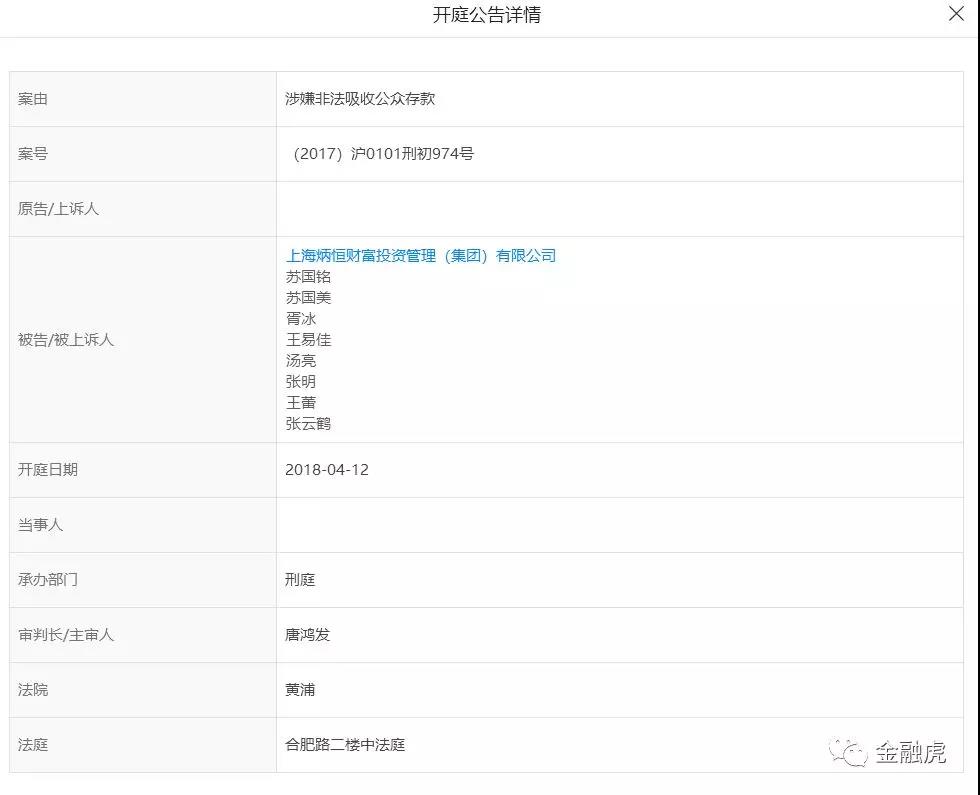Select defendant name 王蕾
Screen dimensions: 980x795
(301, 403)
